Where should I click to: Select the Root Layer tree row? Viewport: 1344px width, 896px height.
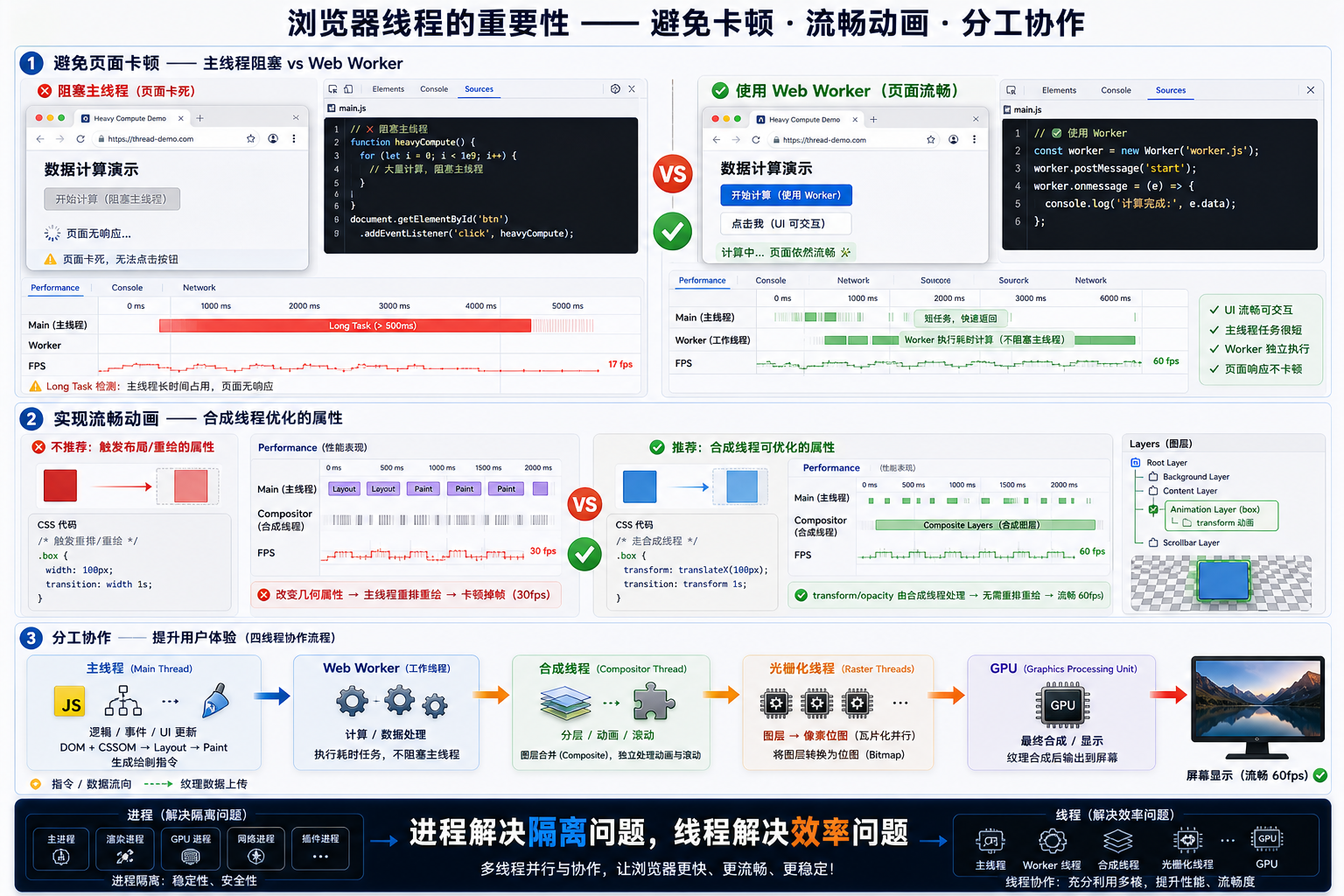click(1159, 463)
